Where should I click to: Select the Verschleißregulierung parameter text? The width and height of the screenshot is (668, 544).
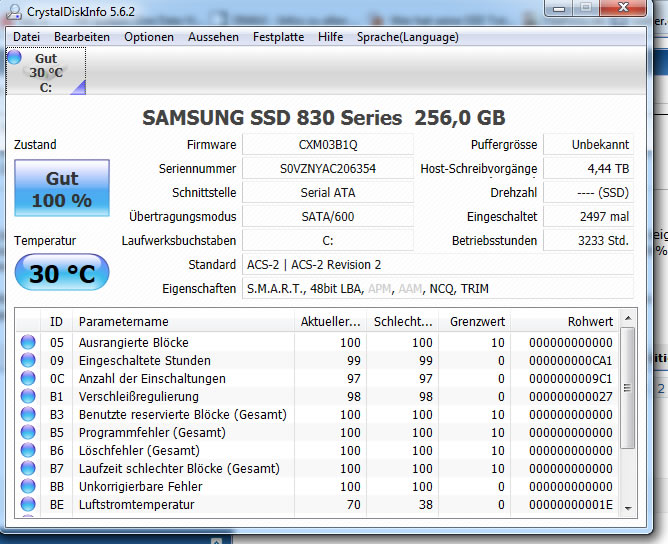tap(139, 397)
